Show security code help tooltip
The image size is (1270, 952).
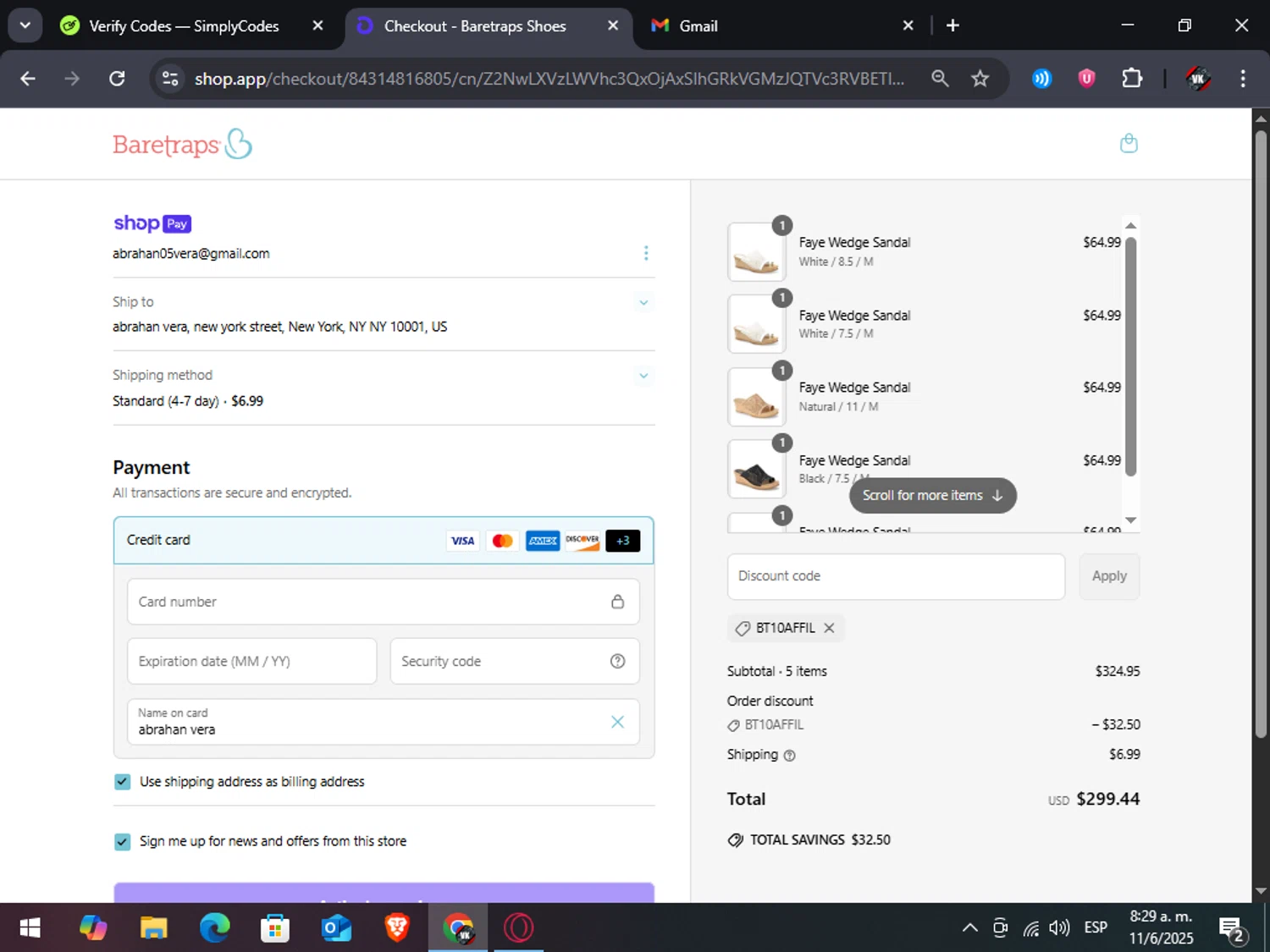(x=618, y=661)
